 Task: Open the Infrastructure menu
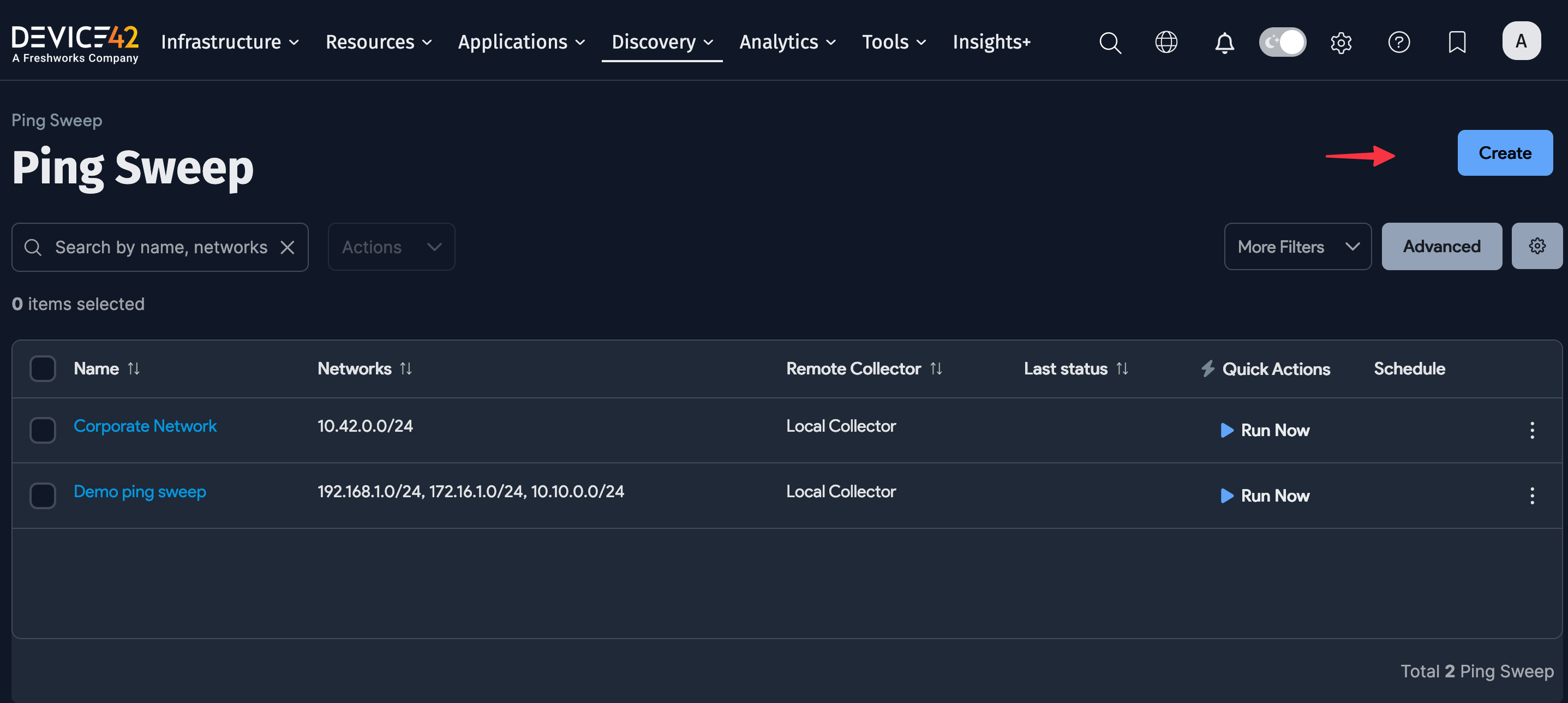point(230,42)
